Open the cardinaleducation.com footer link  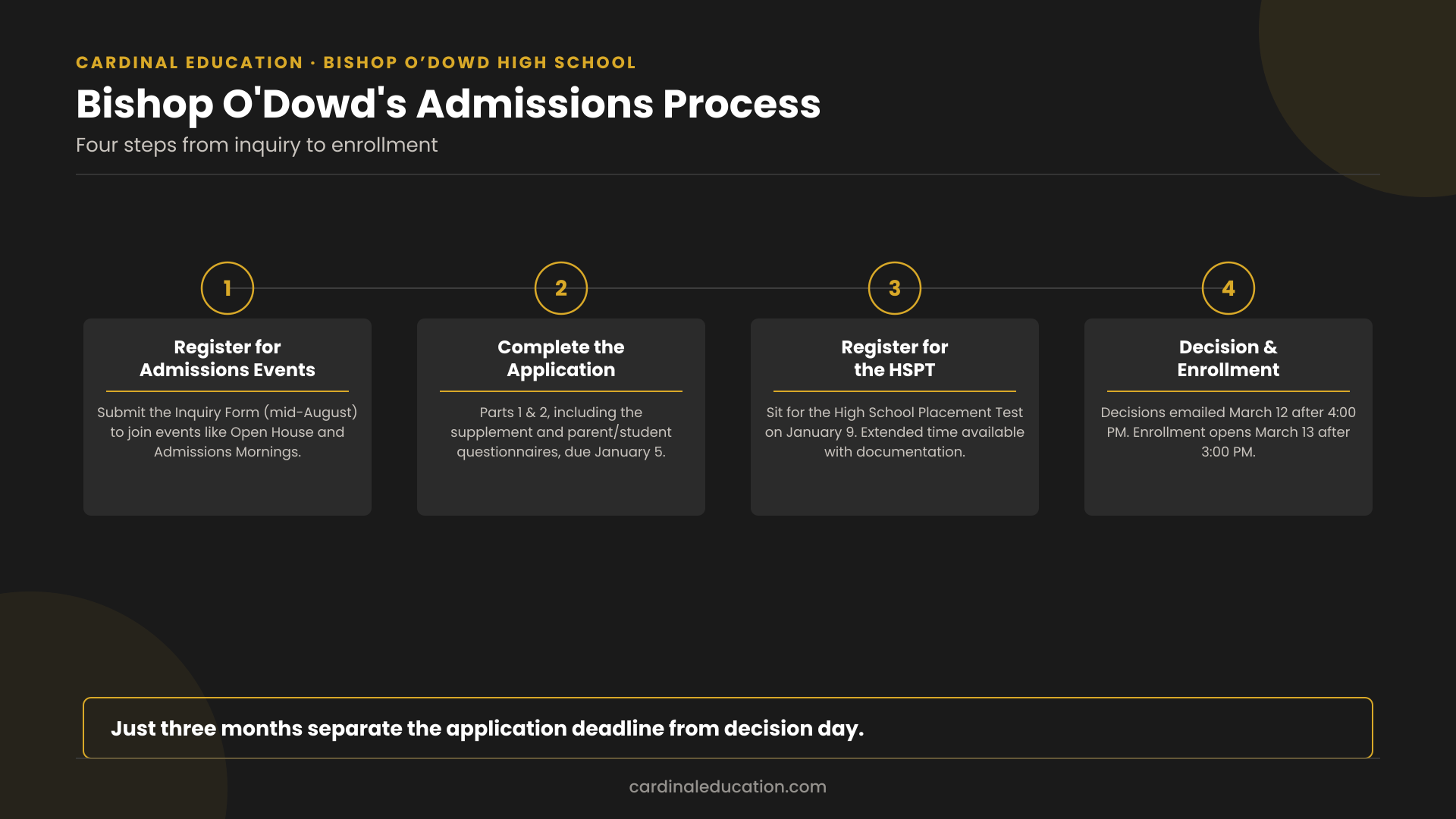(728, 786)
